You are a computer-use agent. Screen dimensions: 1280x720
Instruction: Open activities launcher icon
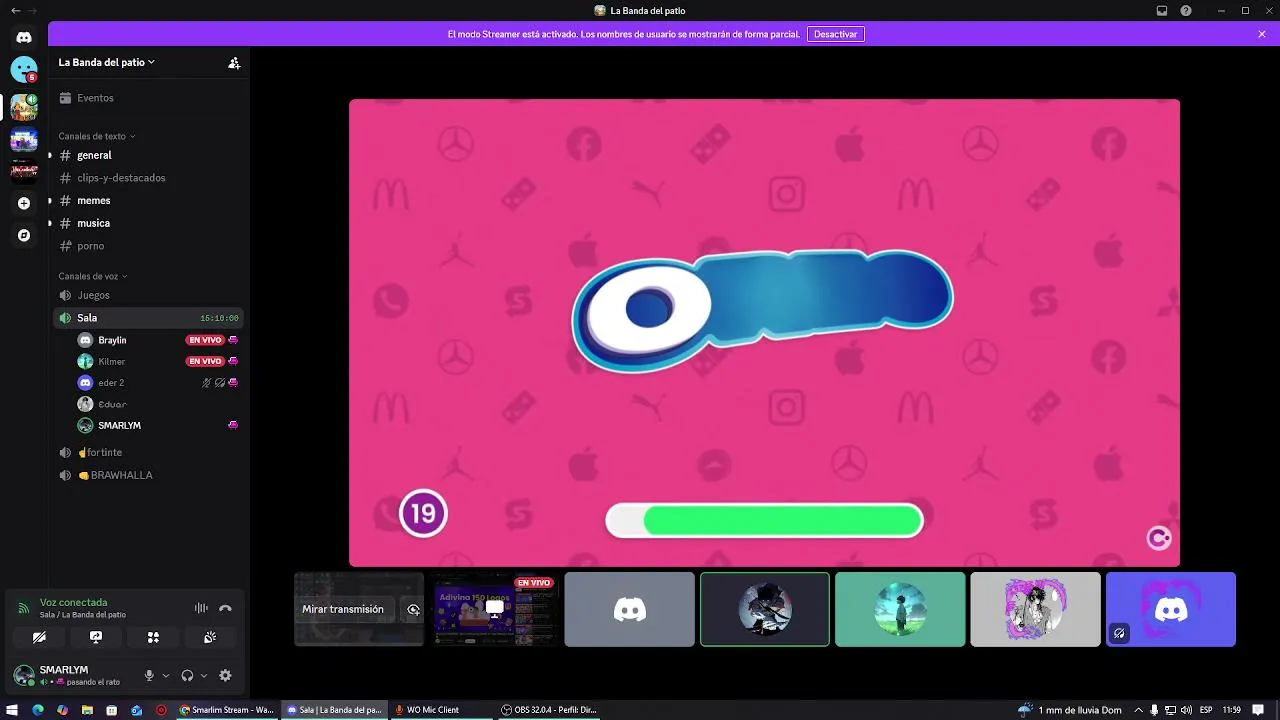click(153, 637)
